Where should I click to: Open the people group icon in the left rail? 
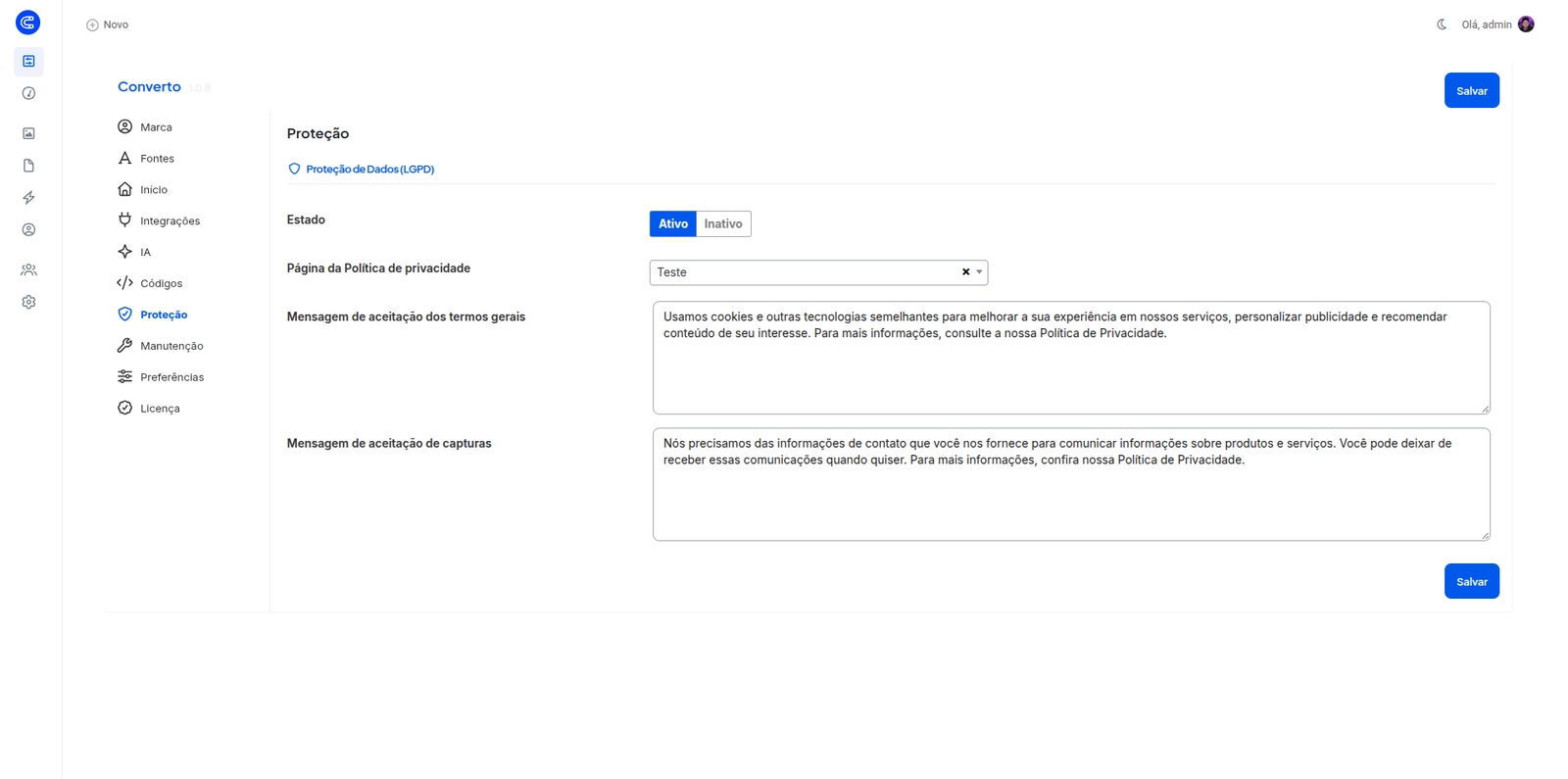click(28, 269)
